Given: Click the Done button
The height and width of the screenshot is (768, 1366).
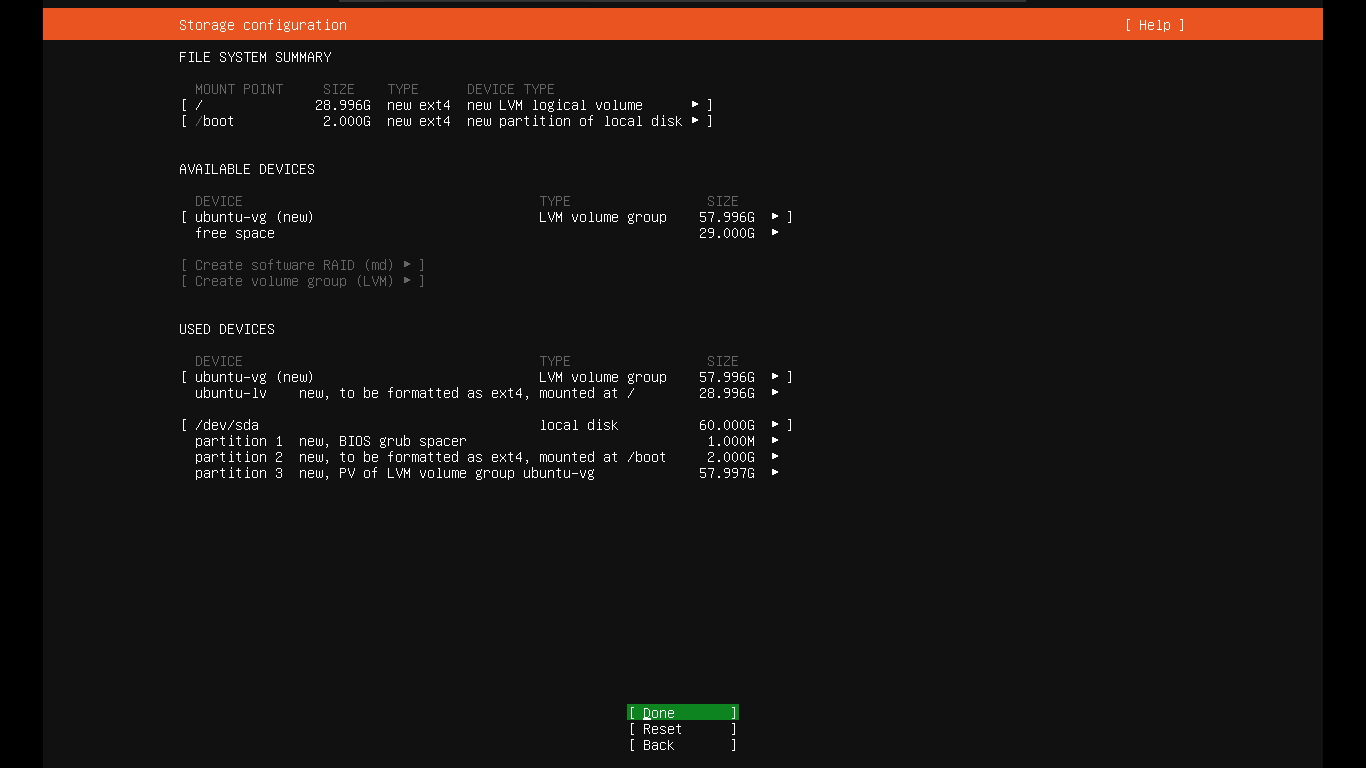Looking at the screenshot, I should coord(682,713).
